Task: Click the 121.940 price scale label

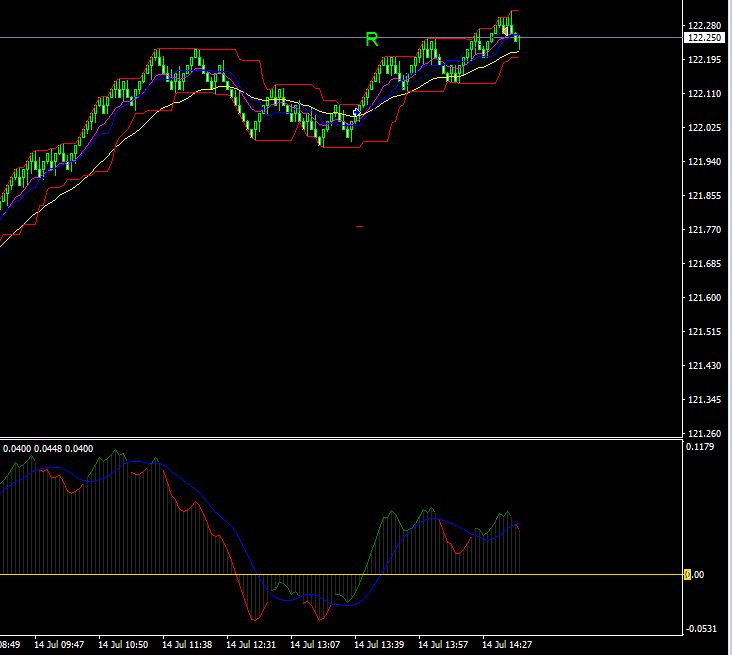Action: (704, 162)
